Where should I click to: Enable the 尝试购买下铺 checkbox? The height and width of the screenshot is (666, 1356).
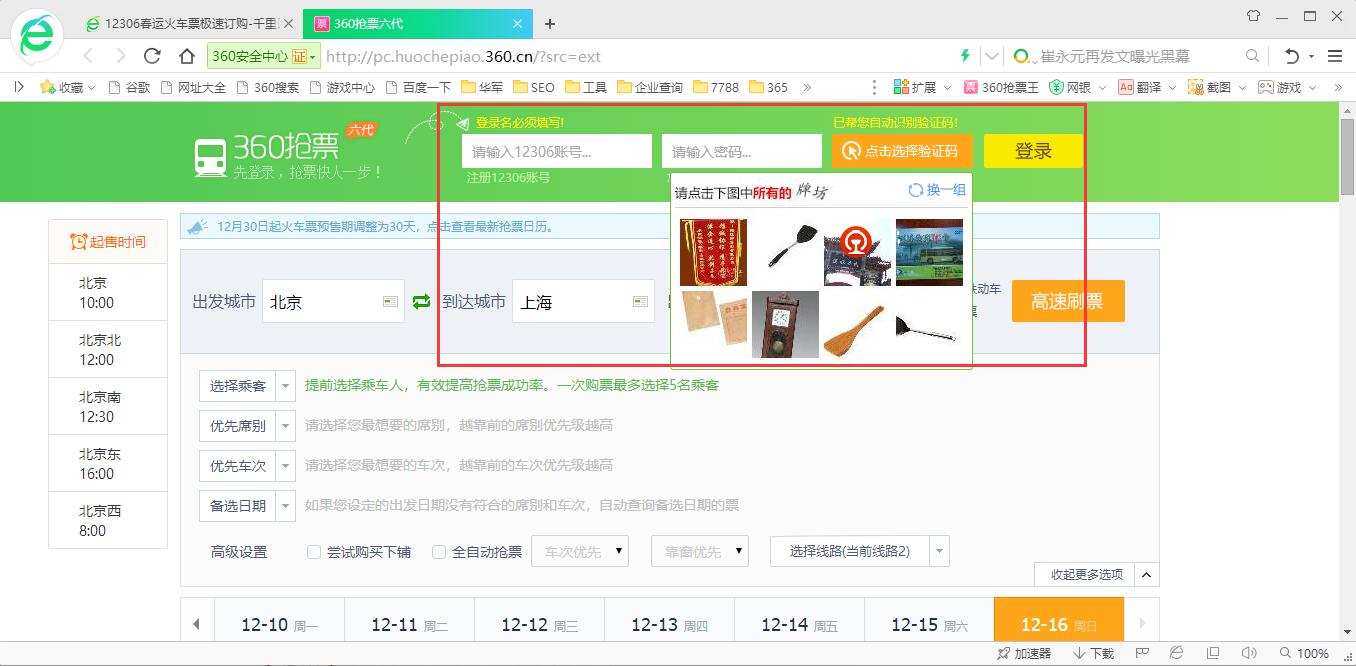314,551
